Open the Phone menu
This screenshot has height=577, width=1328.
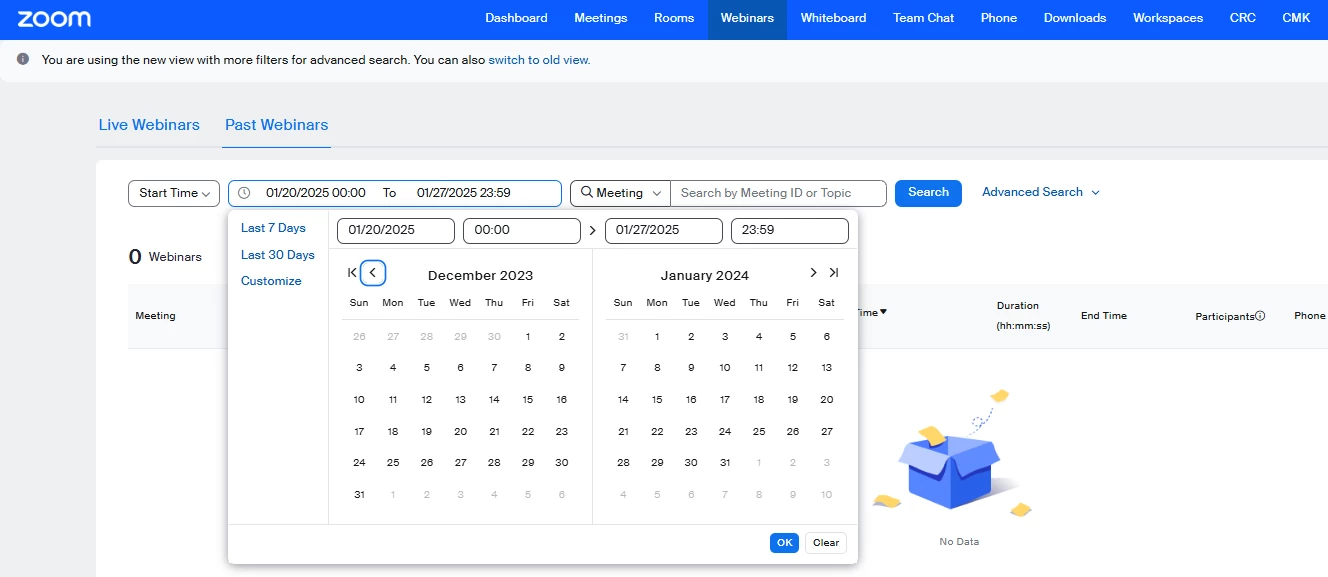tap(999, 18)
